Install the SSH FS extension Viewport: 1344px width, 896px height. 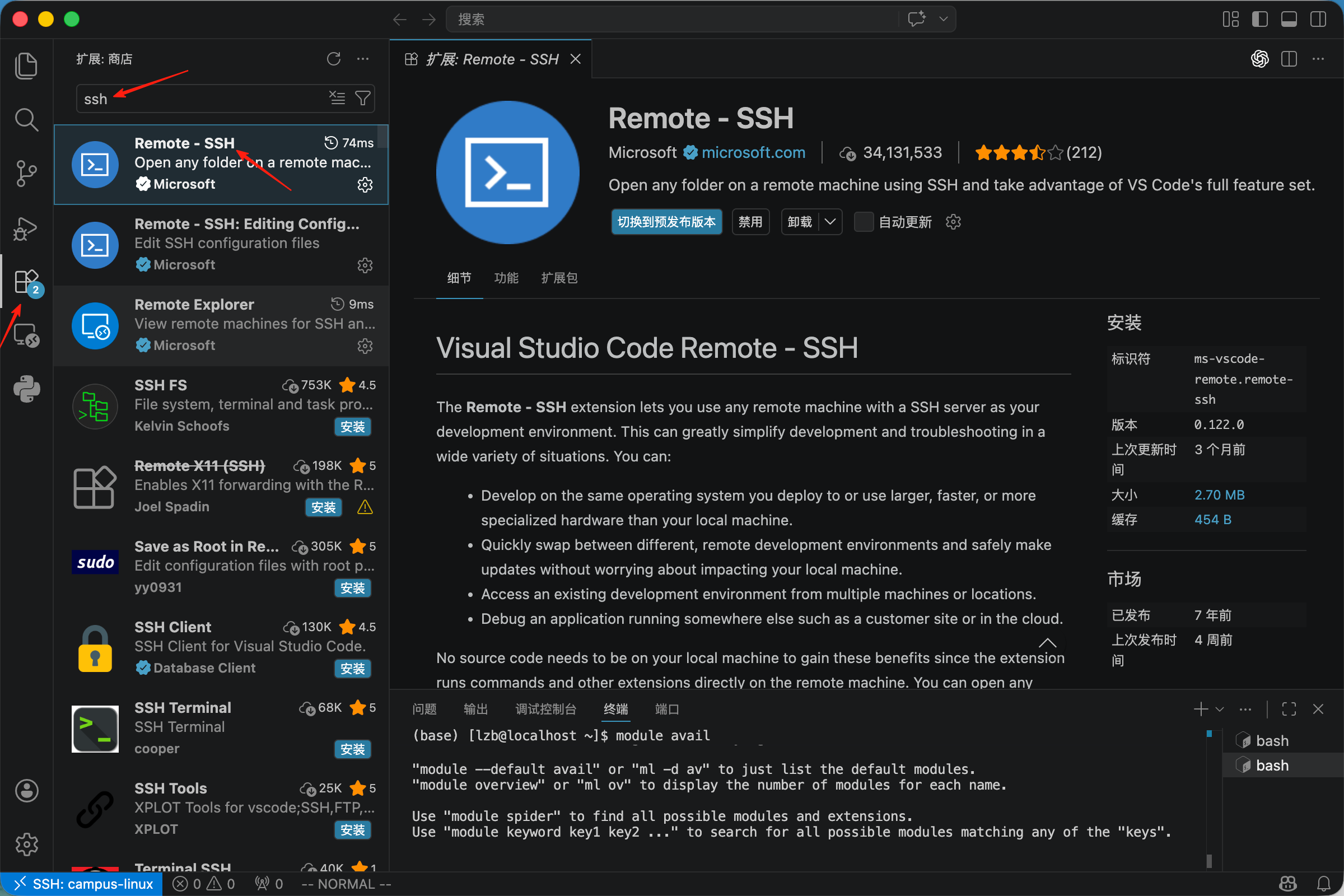point(352,427)
